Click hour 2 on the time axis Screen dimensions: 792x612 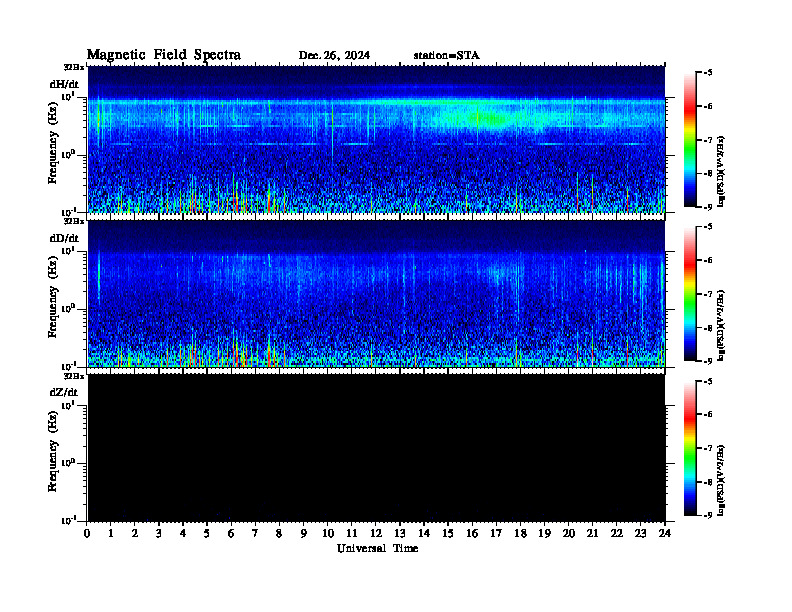pyautogui.click(x=135, y=534)
